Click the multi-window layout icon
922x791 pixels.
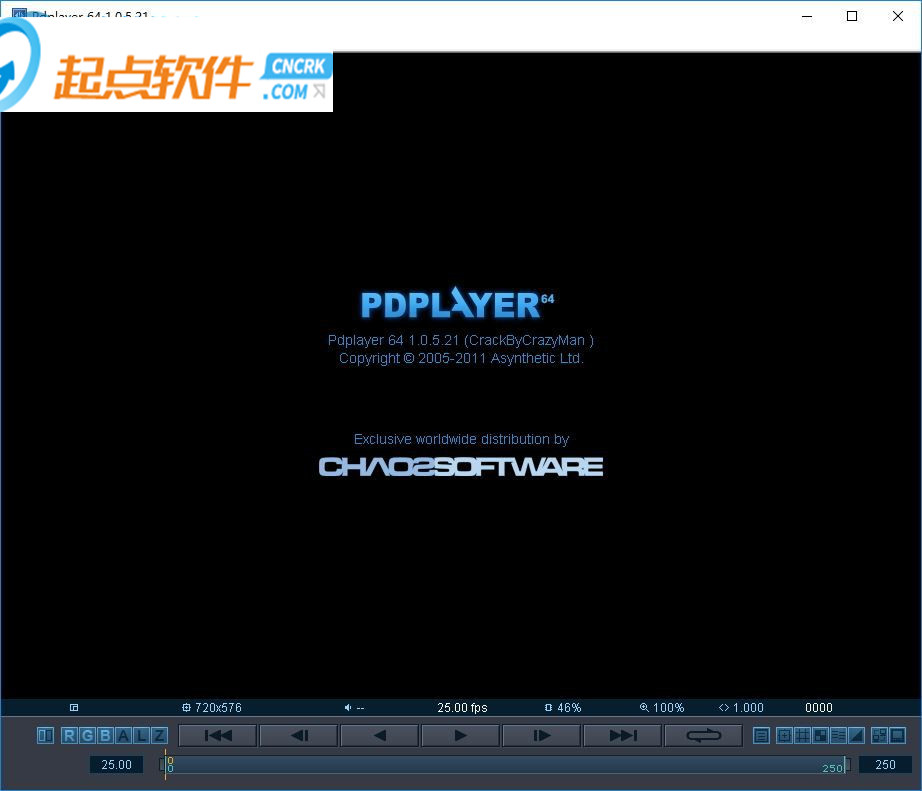click(x=880, y=736)
